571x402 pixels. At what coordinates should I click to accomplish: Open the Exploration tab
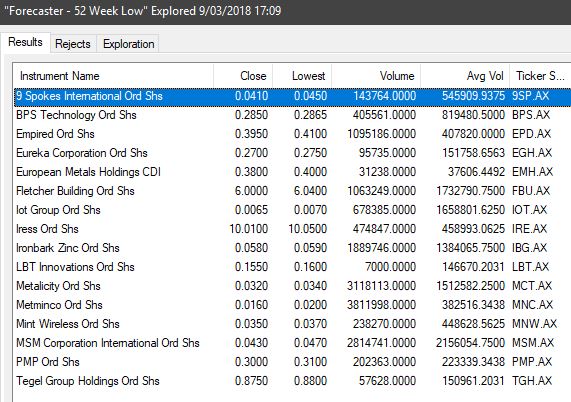coord(129,44)
